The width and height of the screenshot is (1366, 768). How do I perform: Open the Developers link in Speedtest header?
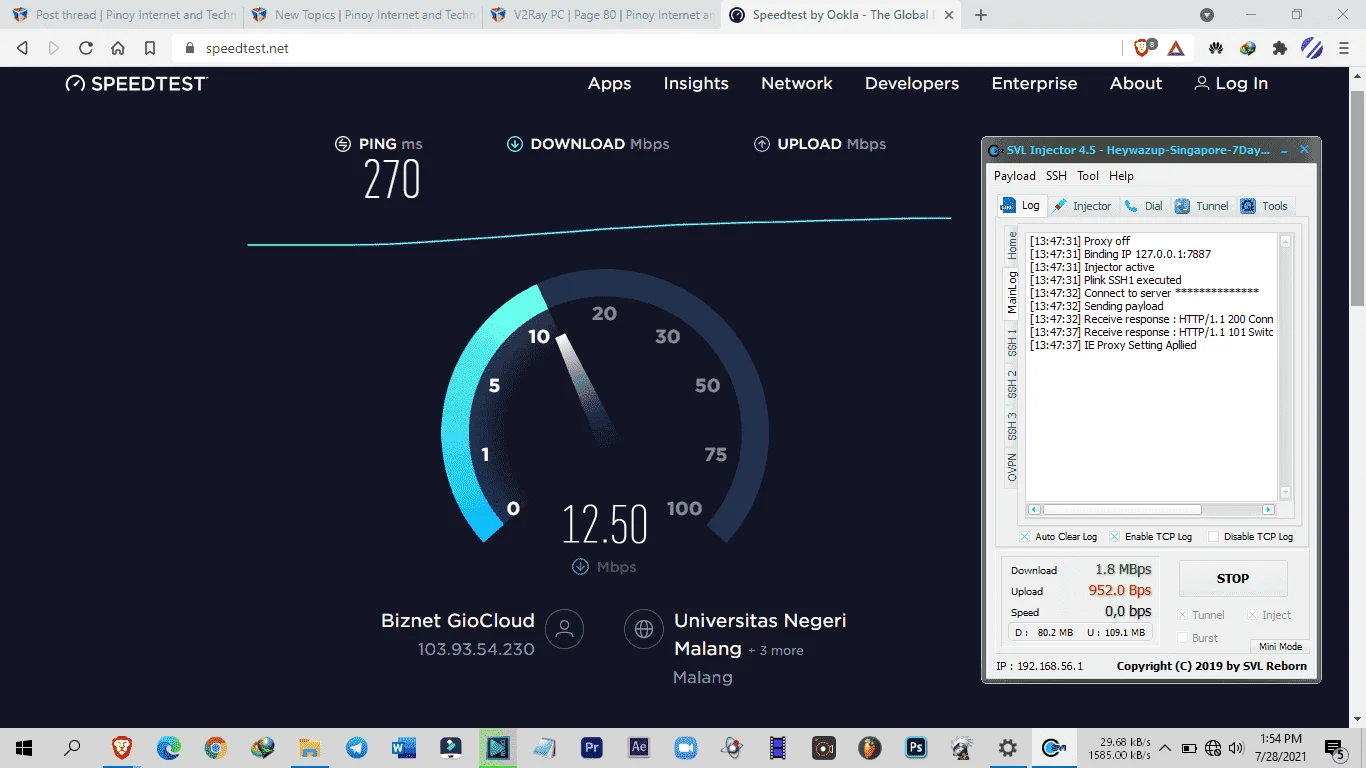click(x=912, y=84)
